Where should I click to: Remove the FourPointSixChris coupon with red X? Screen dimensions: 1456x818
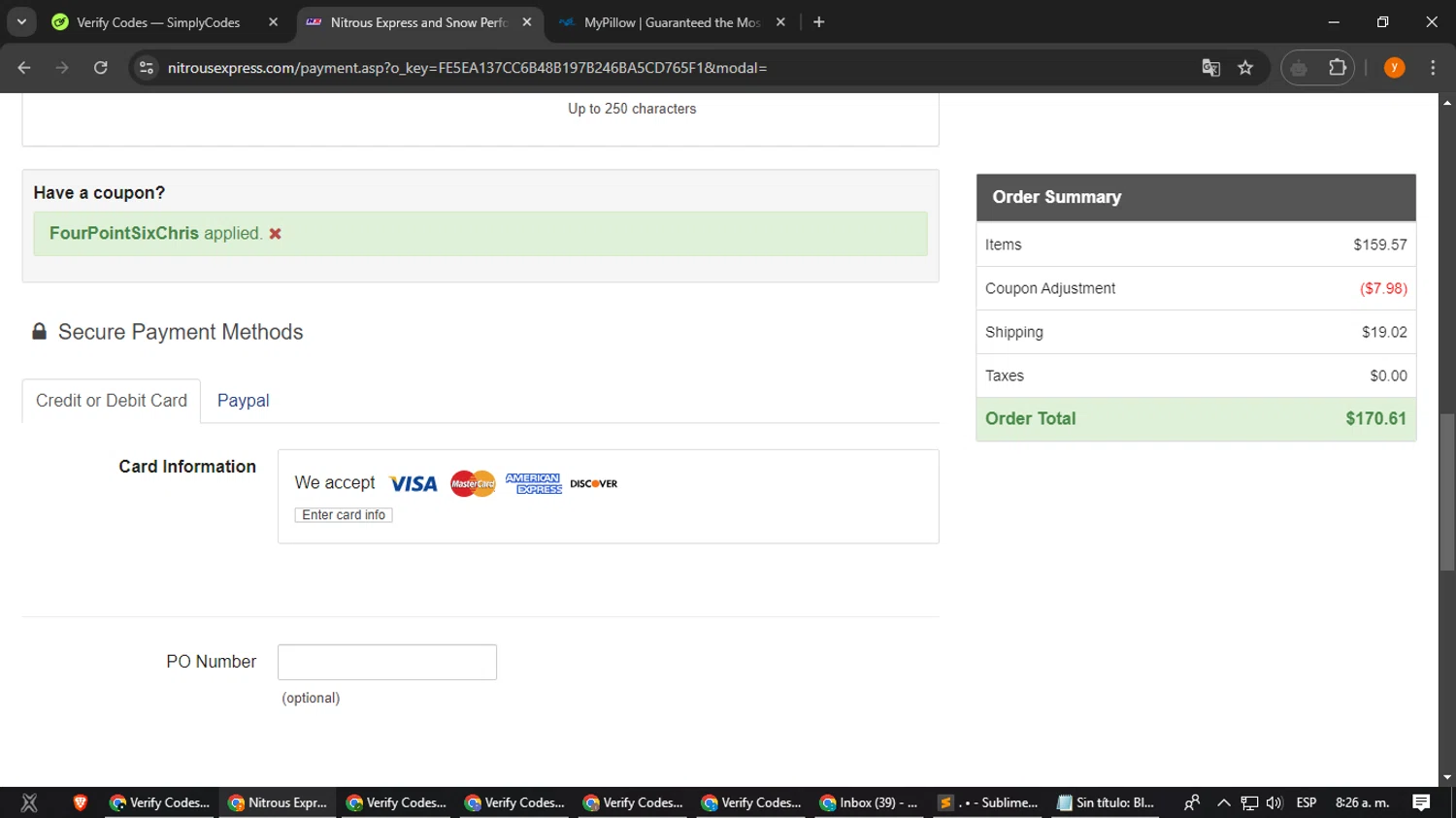point(275,234)
